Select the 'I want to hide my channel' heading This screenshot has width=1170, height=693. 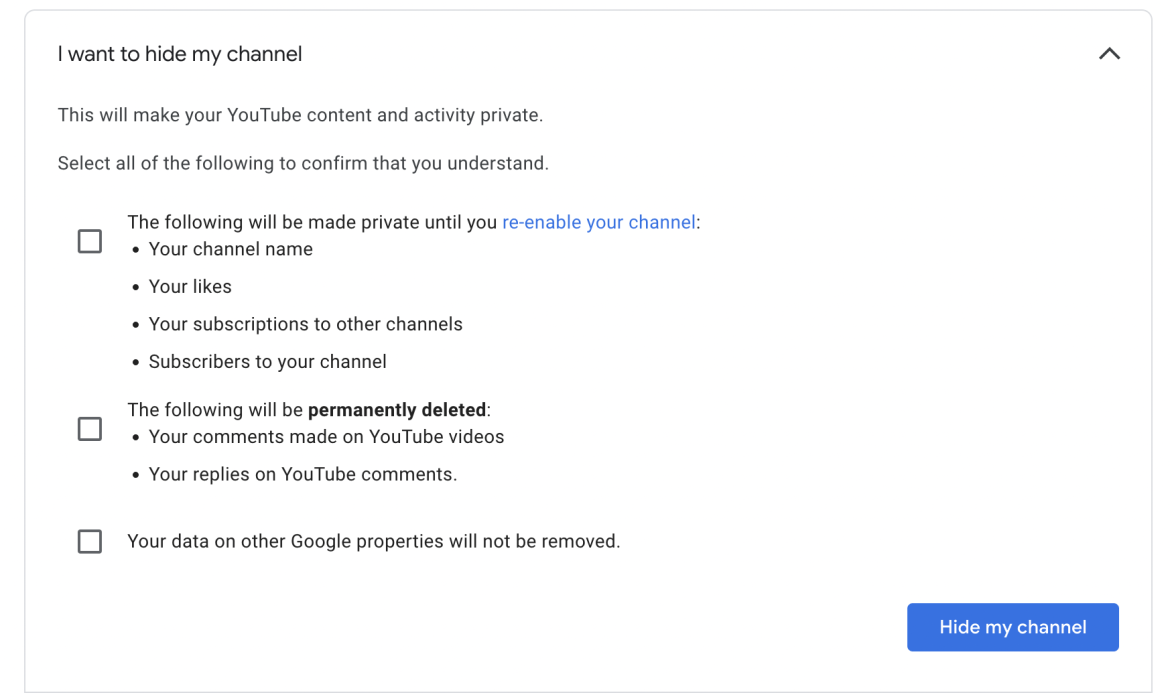click(180, 54)
